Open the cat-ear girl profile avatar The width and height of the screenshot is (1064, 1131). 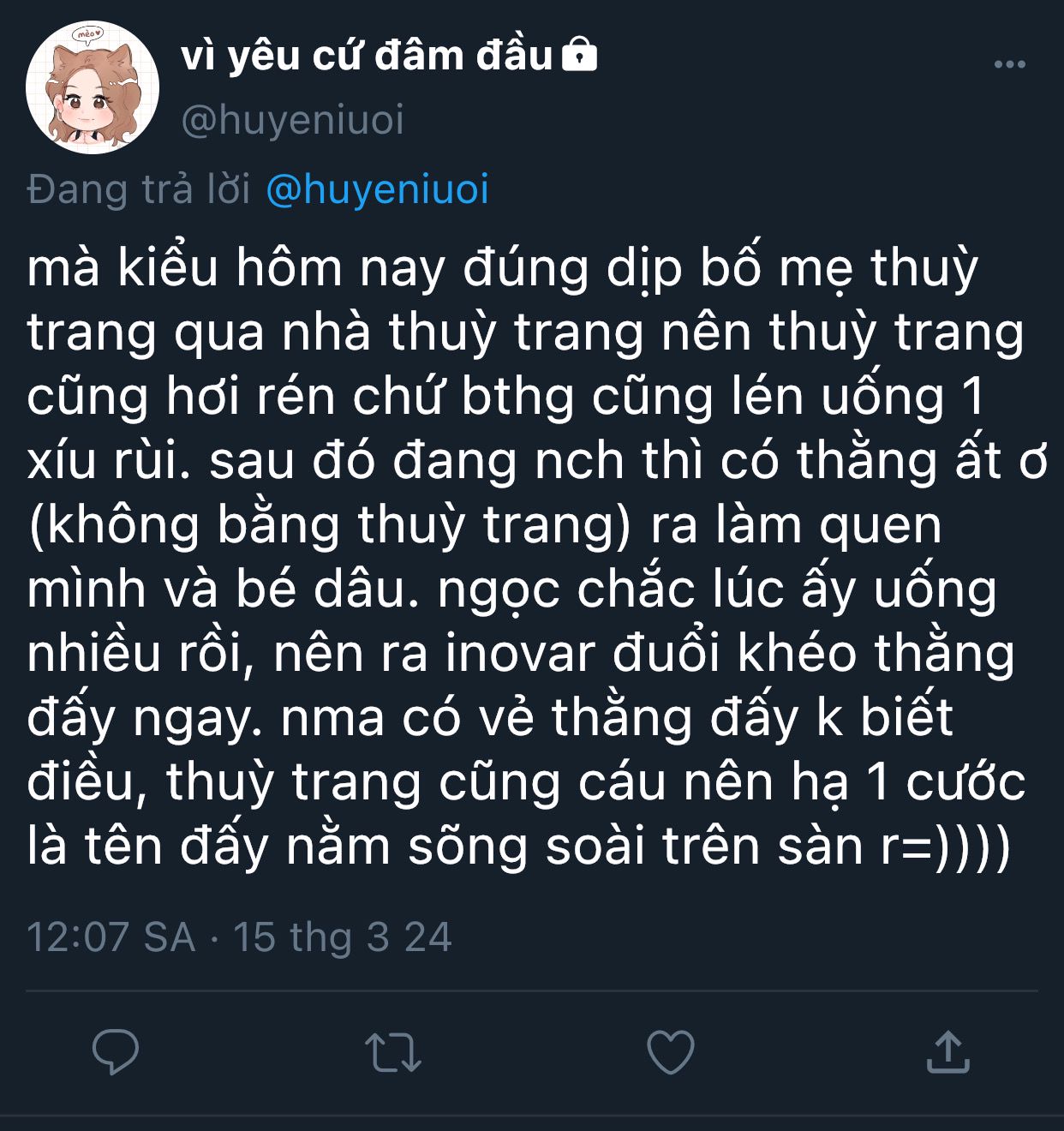pyautogui.click(x=93, y=87)
